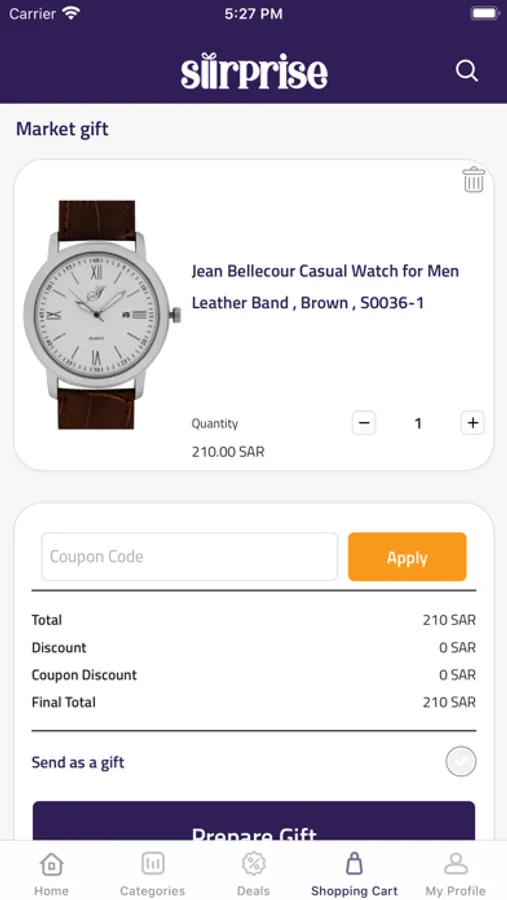
Task: Decrease quantity with the minus button
Action: point(363,423)
